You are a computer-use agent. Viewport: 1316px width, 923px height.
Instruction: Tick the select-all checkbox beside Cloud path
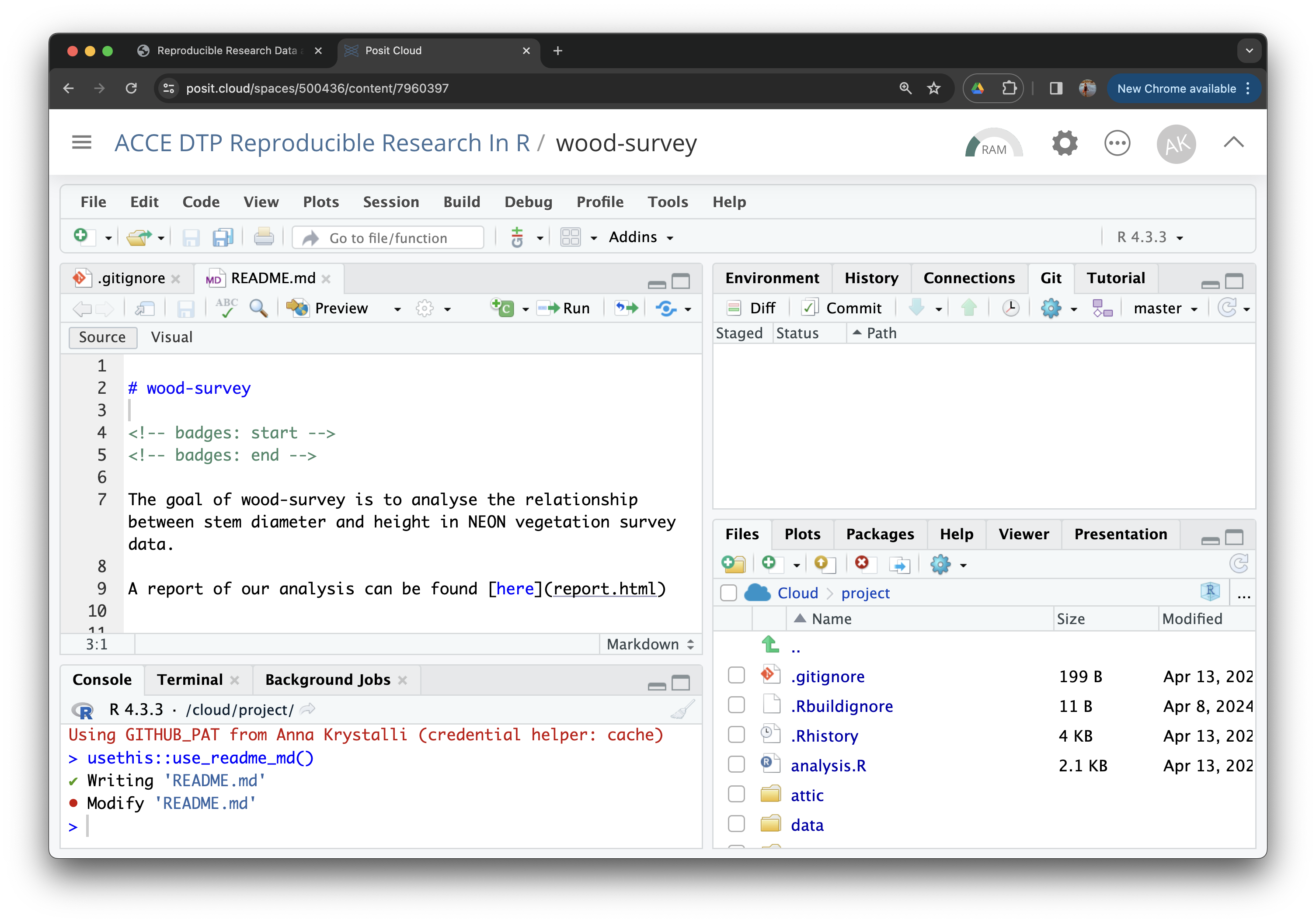(728, 593)
